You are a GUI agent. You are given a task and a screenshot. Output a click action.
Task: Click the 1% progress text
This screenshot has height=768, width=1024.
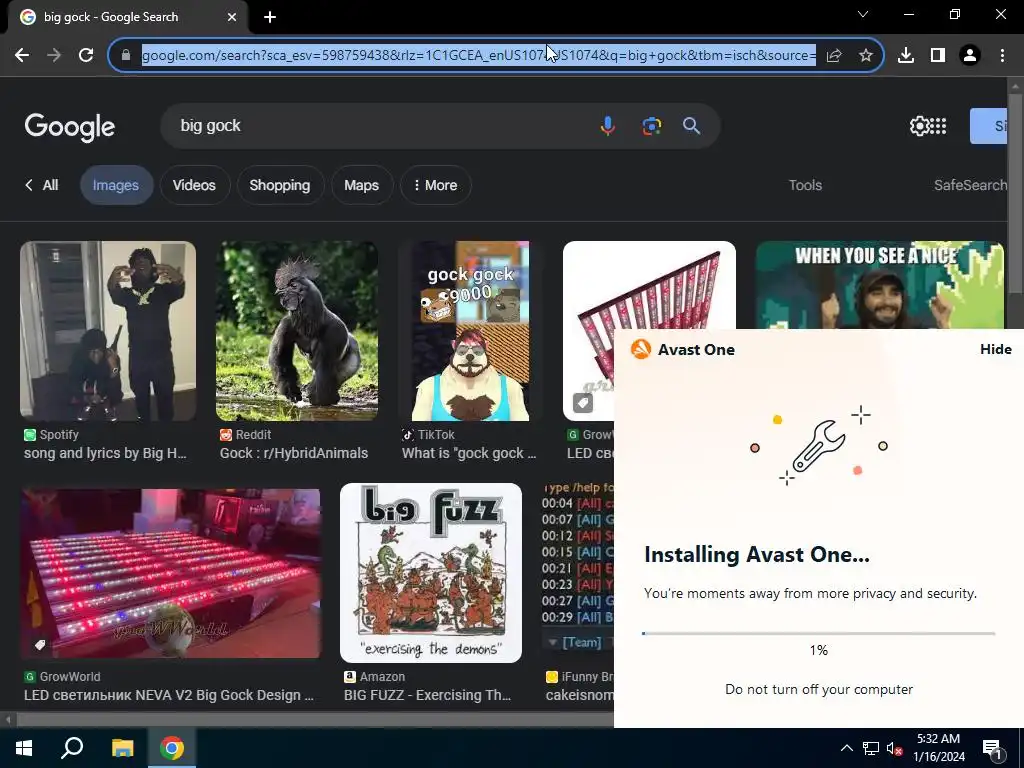818,650
